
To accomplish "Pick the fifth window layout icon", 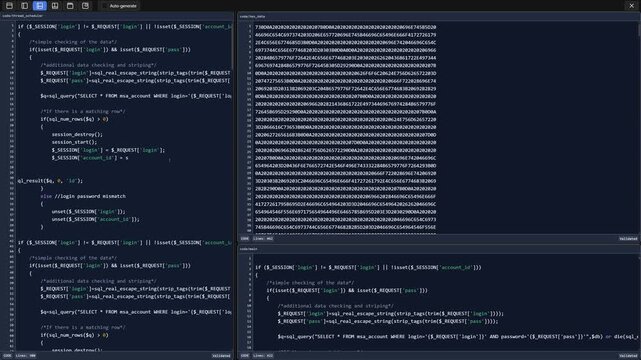I will click(70, 6).
